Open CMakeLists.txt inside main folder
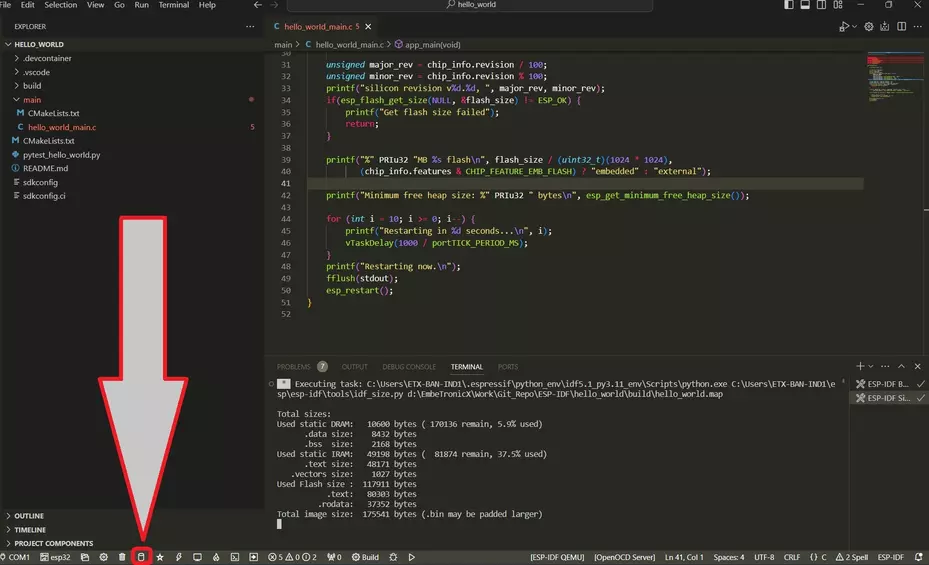 point(53,113)
